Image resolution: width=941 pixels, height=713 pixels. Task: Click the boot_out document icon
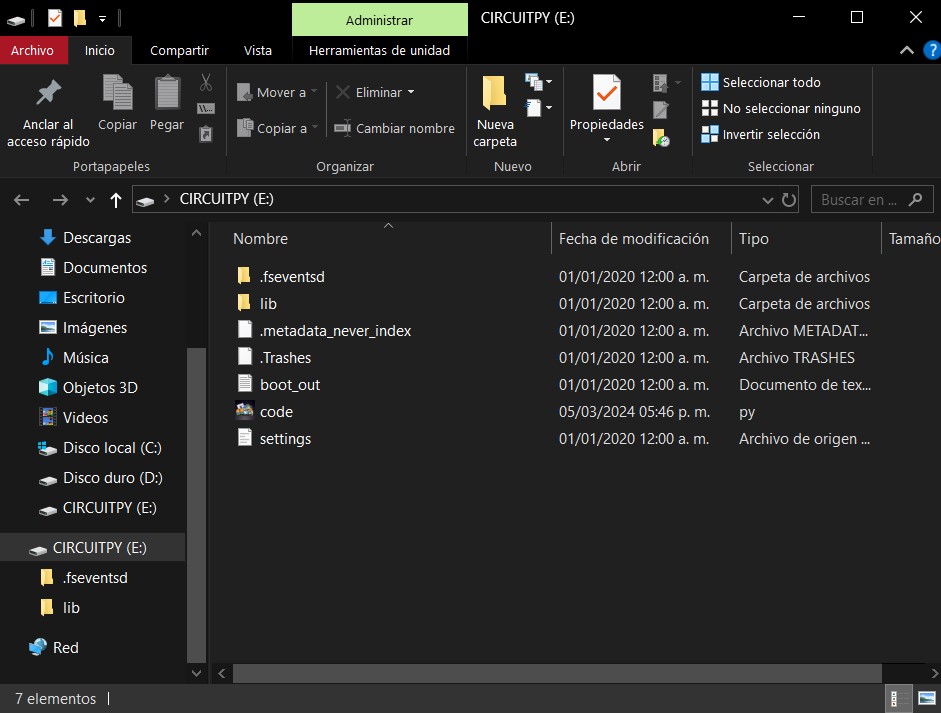point(244,384)
